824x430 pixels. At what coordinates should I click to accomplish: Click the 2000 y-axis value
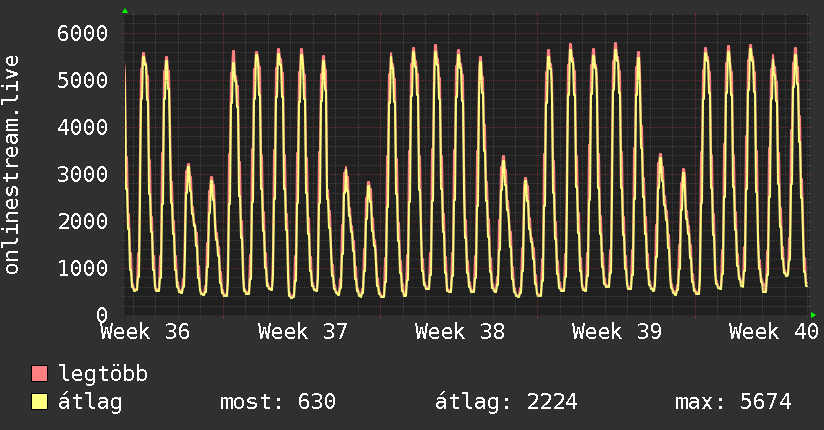pyautogui.click(x=83, y=221)
